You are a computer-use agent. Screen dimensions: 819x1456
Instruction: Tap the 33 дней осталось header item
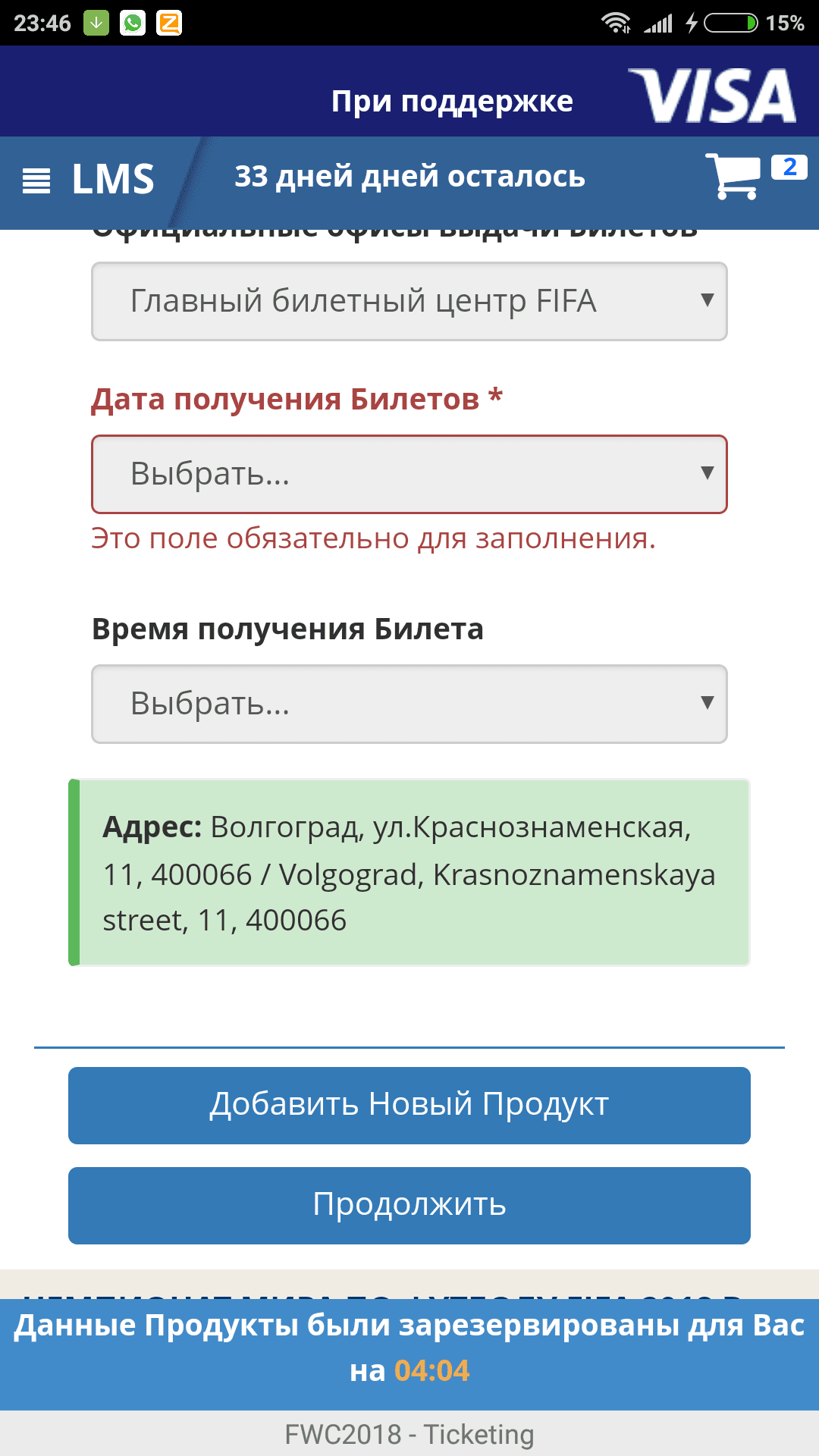coord(409,177)
